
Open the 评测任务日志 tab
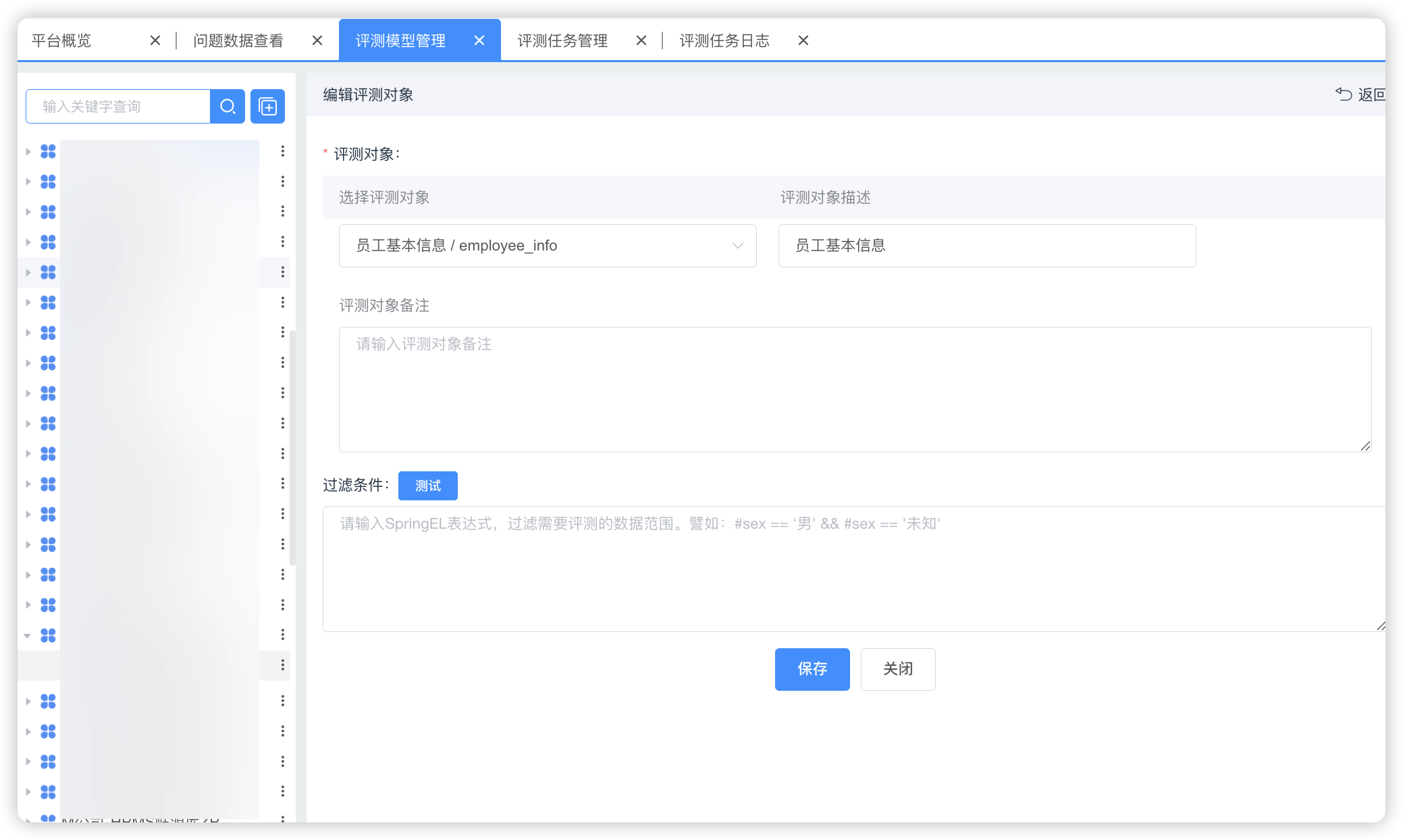tap(724, 41)
